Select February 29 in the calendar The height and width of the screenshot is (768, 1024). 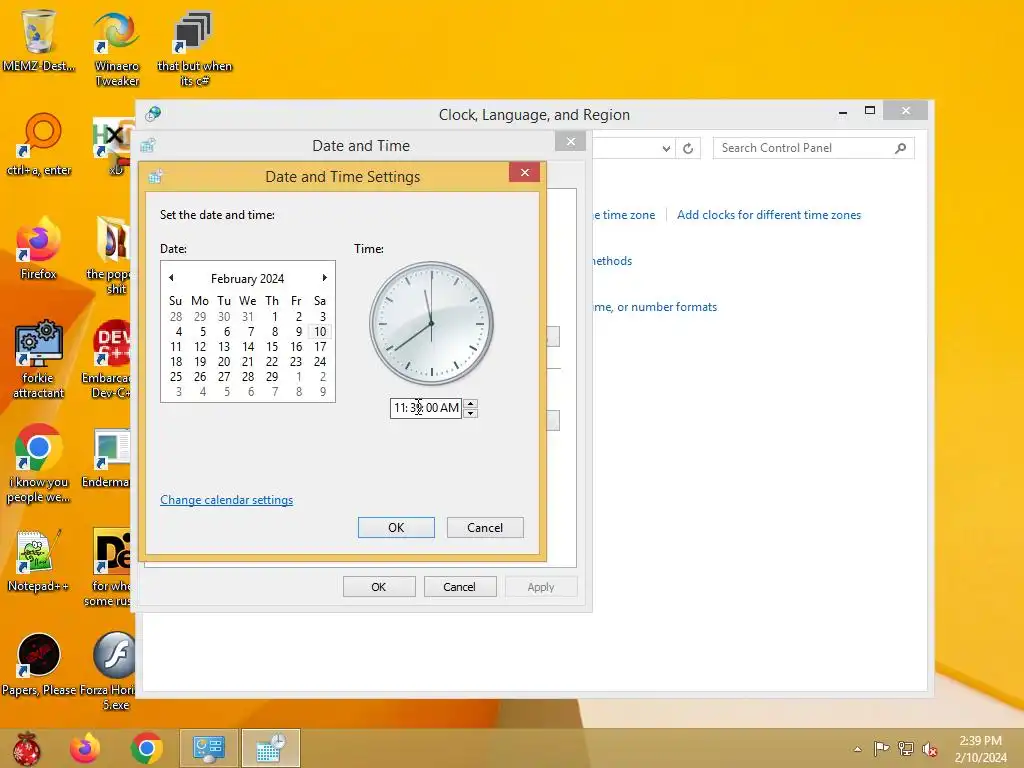click(272, 377)
